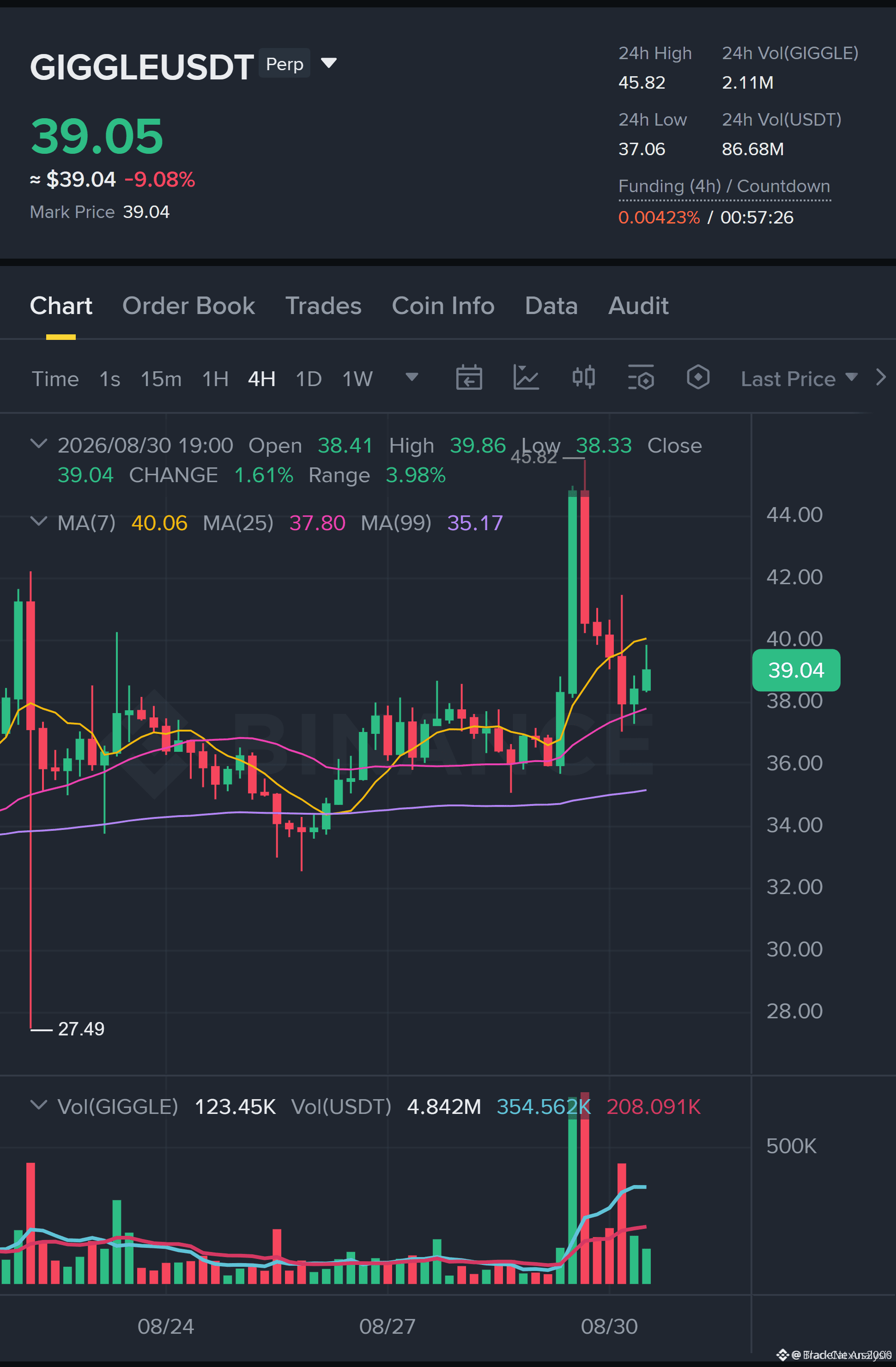Switch to the Data tab
The width and height of the screenshot is (896, 1367).
click(x=551, y=306)
